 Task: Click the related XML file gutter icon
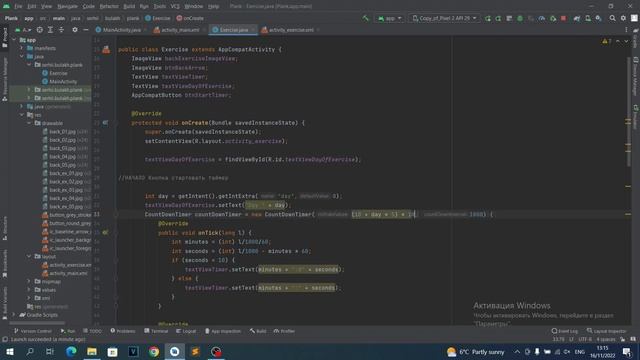point(106,49)
